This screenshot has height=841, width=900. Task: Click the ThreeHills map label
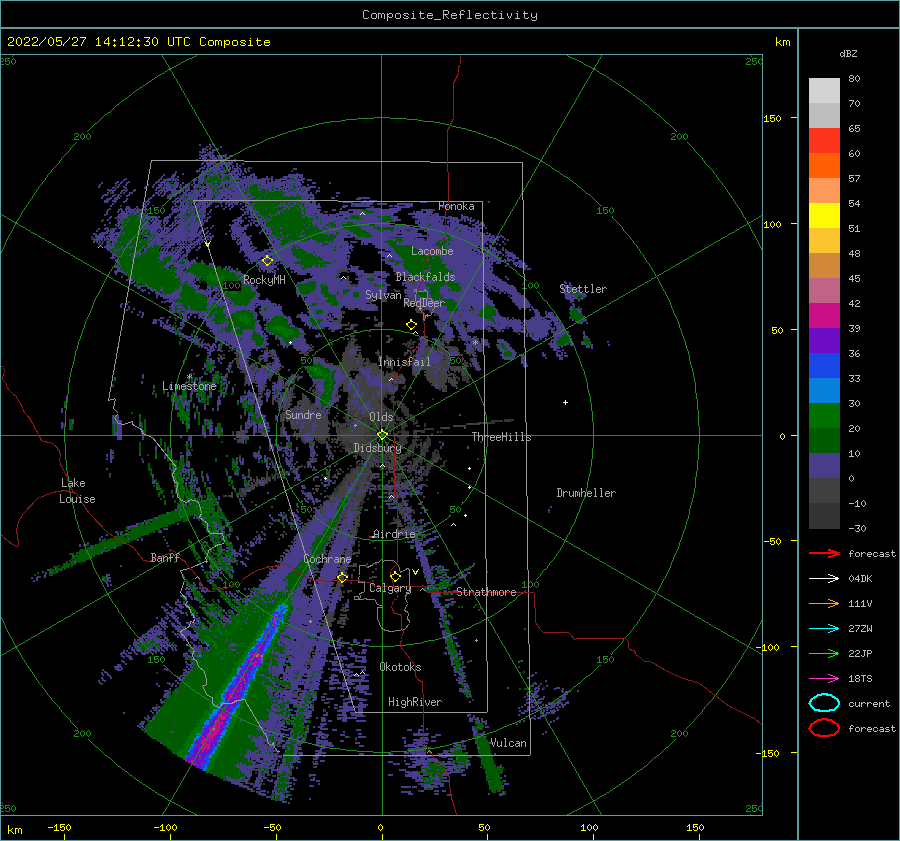501,437
